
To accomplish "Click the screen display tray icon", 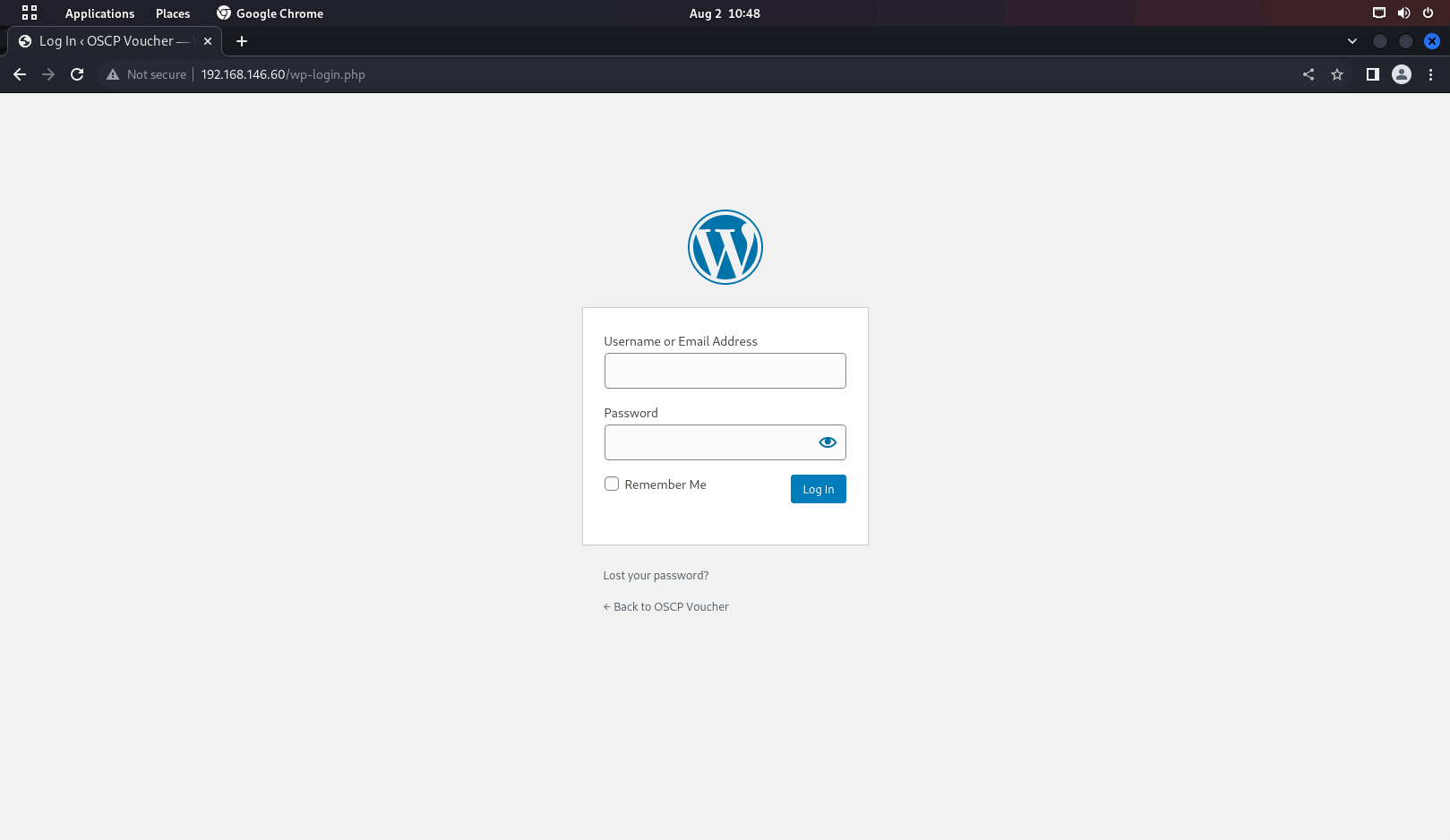I will tap(1379, 13).
